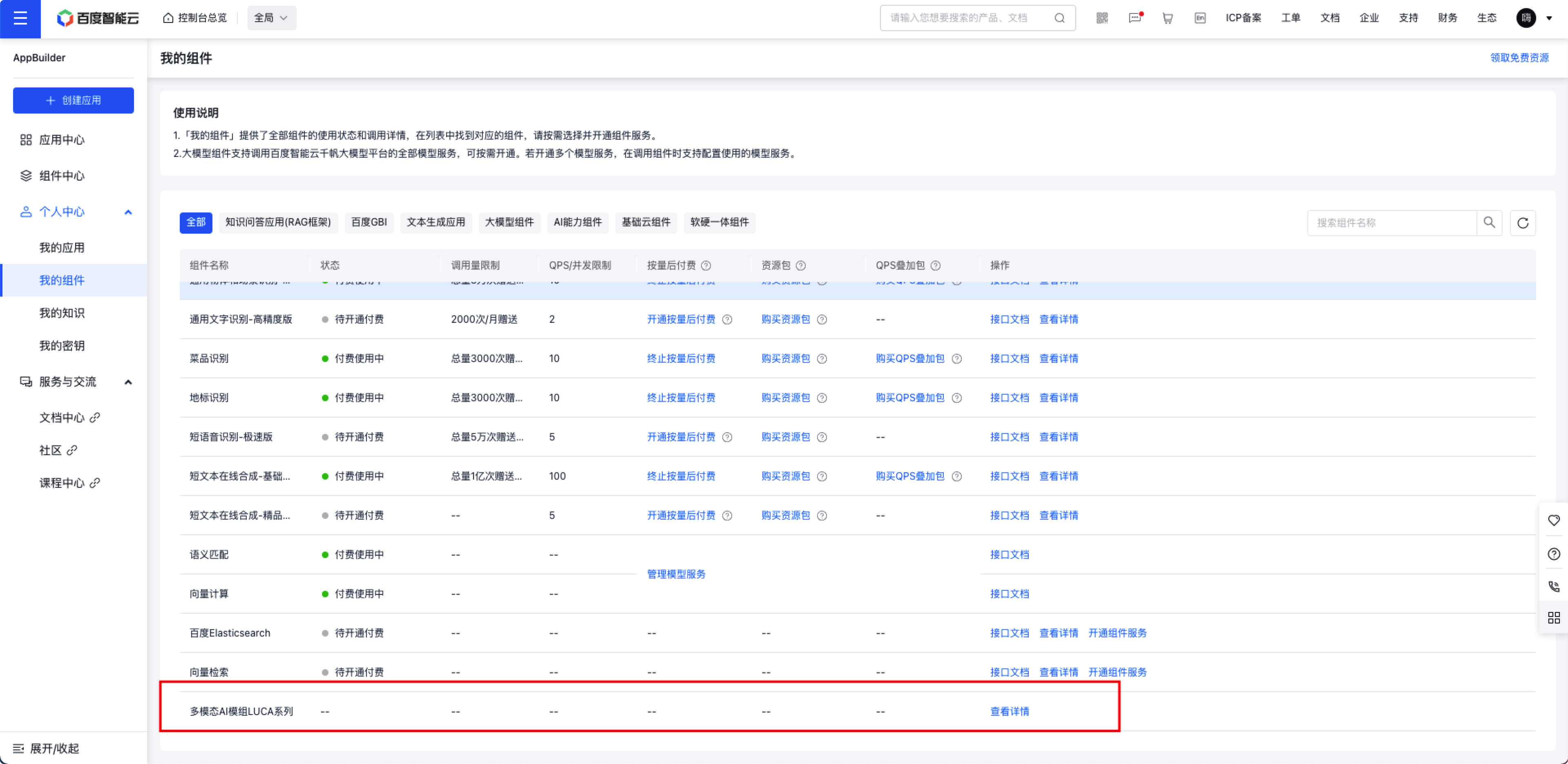Open the user avatar menu
The height and width of the screenshot is (764, 1568).
coord(1526,18)
